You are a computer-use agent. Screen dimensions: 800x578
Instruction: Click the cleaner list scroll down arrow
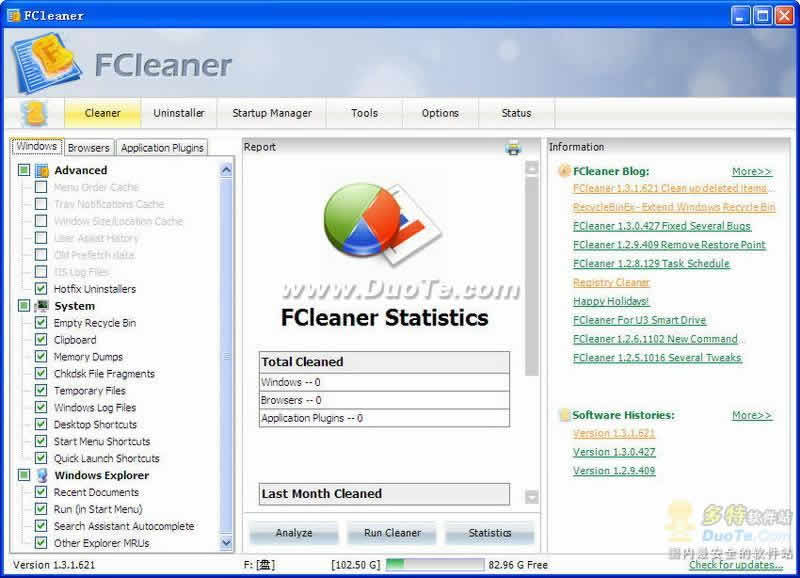coord(226,543)
